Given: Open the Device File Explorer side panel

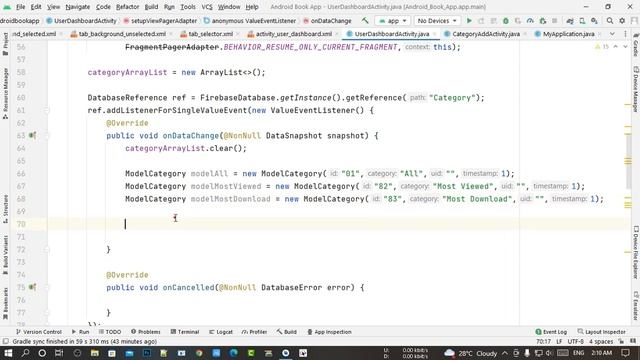Looking at the screenshot, I should [x=636, y=252].
